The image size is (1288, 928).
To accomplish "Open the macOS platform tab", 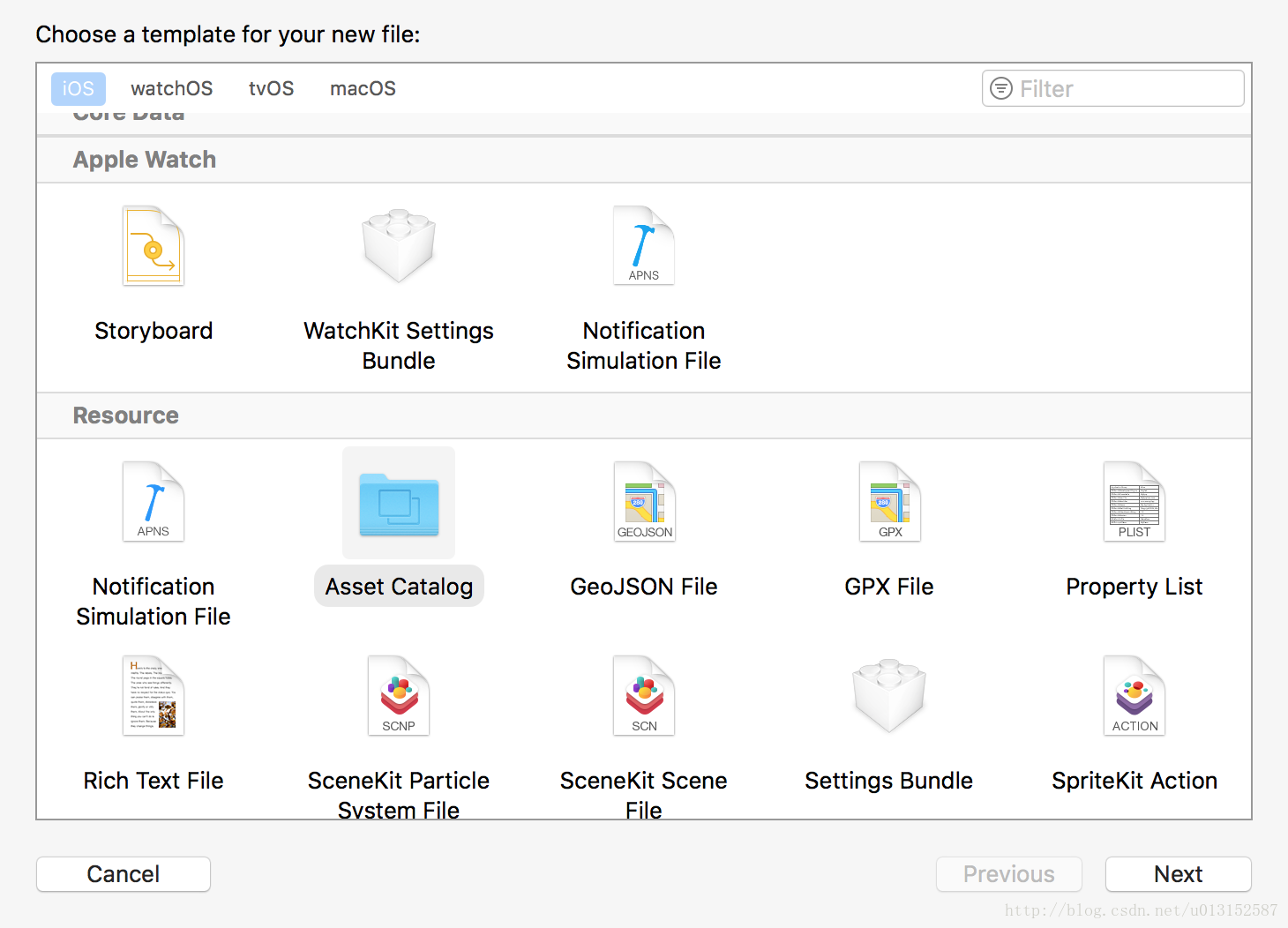I will coord(363,89).
